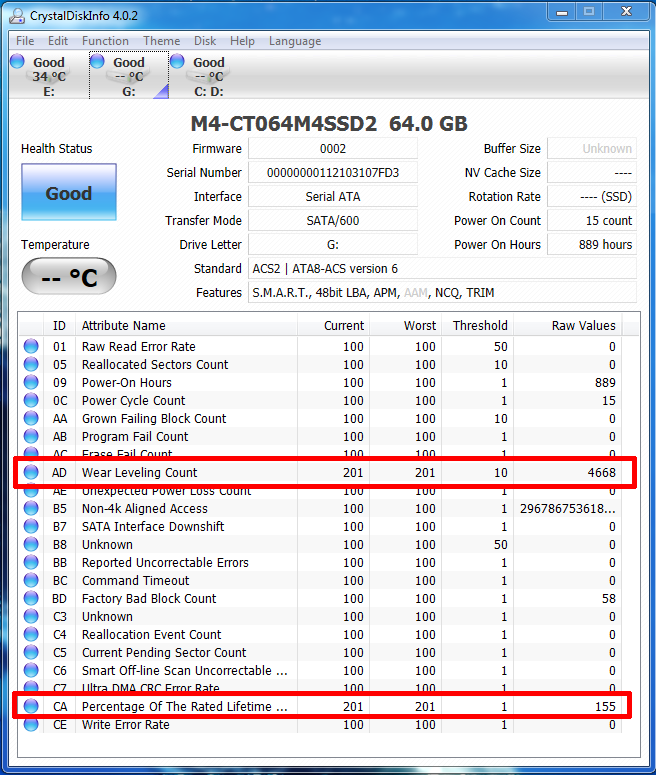This screenshot has width=656, height=775.
Task: Click status icon for Reallocated Sectors Count
Action: (x=31, y=364)
